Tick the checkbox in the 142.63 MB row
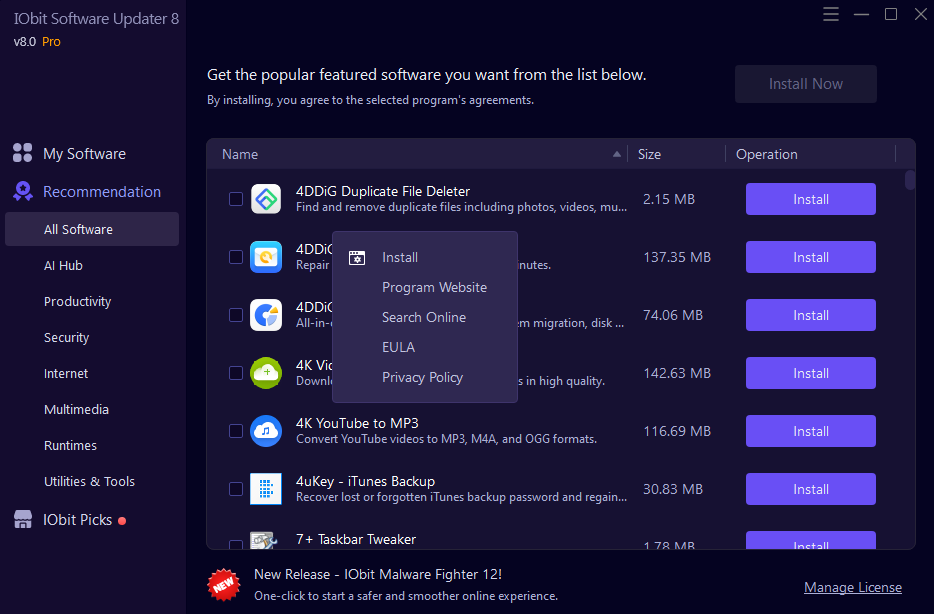 236,373
